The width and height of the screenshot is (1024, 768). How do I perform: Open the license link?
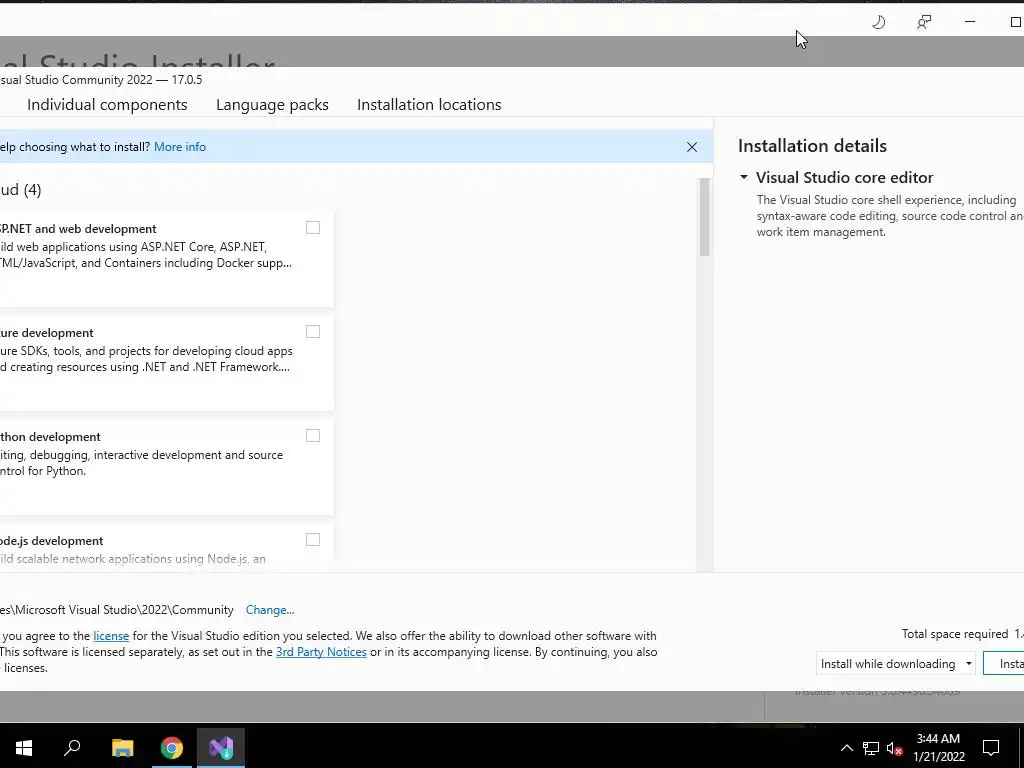click(x=111, y=636)
